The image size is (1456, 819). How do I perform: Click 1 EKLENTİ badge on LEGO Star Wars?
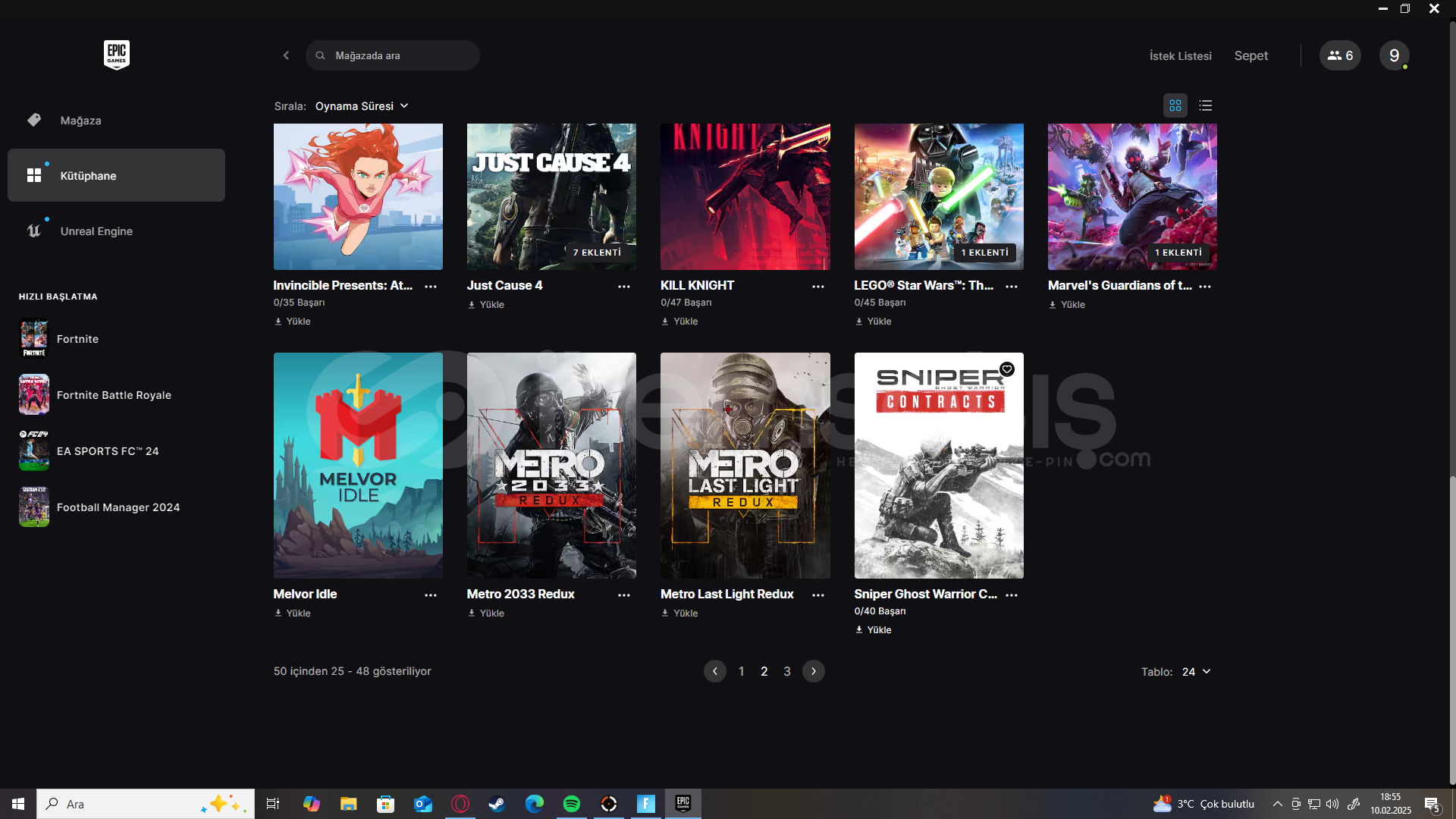(984, 253)
